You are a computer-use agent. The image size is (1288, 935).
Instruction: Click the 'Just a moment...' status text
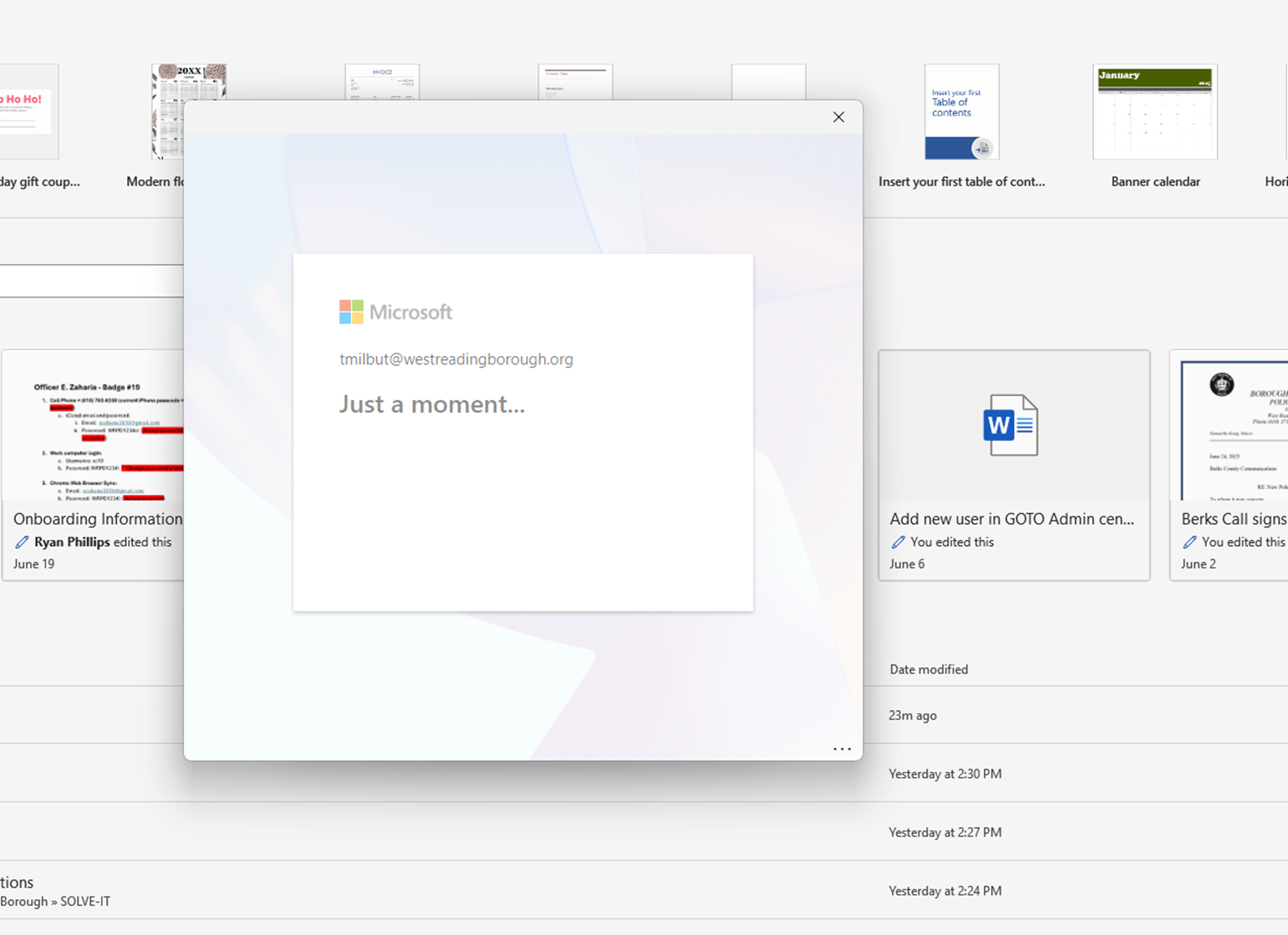tap(432, 404)
